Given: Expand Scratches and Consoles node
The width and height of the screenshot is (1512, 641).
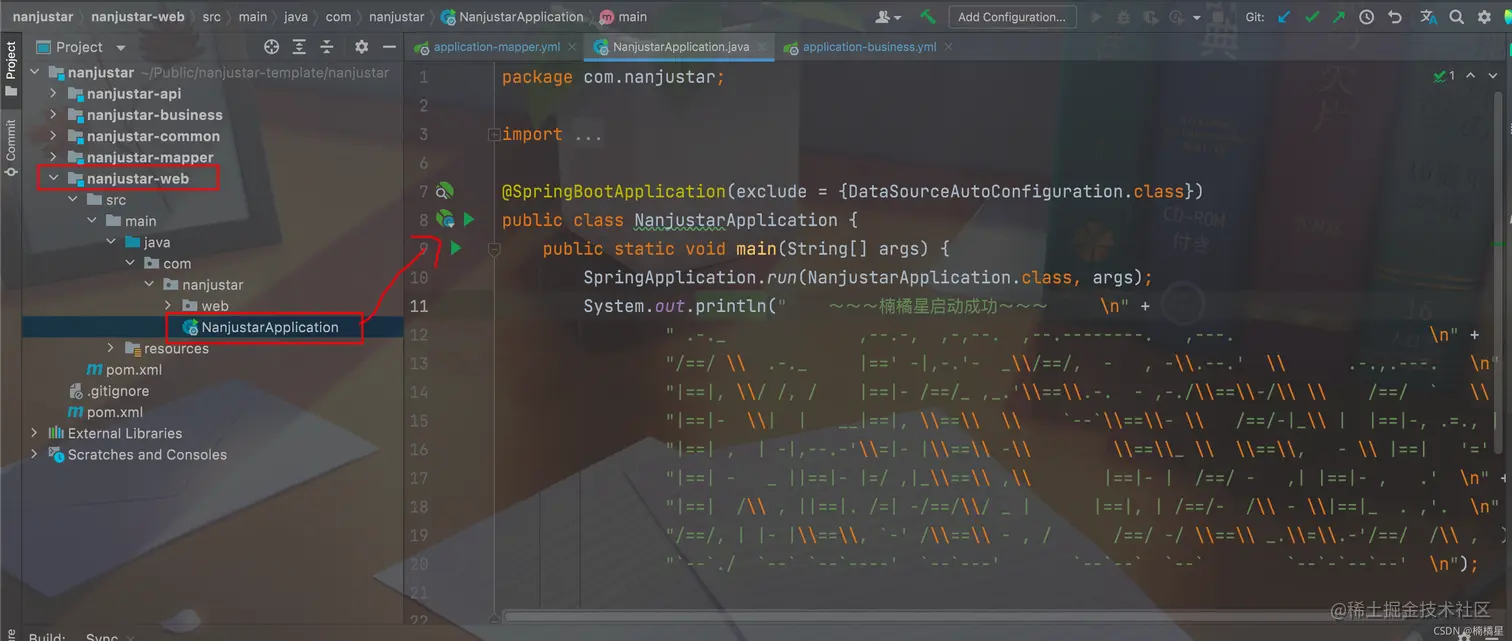Looking at the screenshot, I should [35, 454].
